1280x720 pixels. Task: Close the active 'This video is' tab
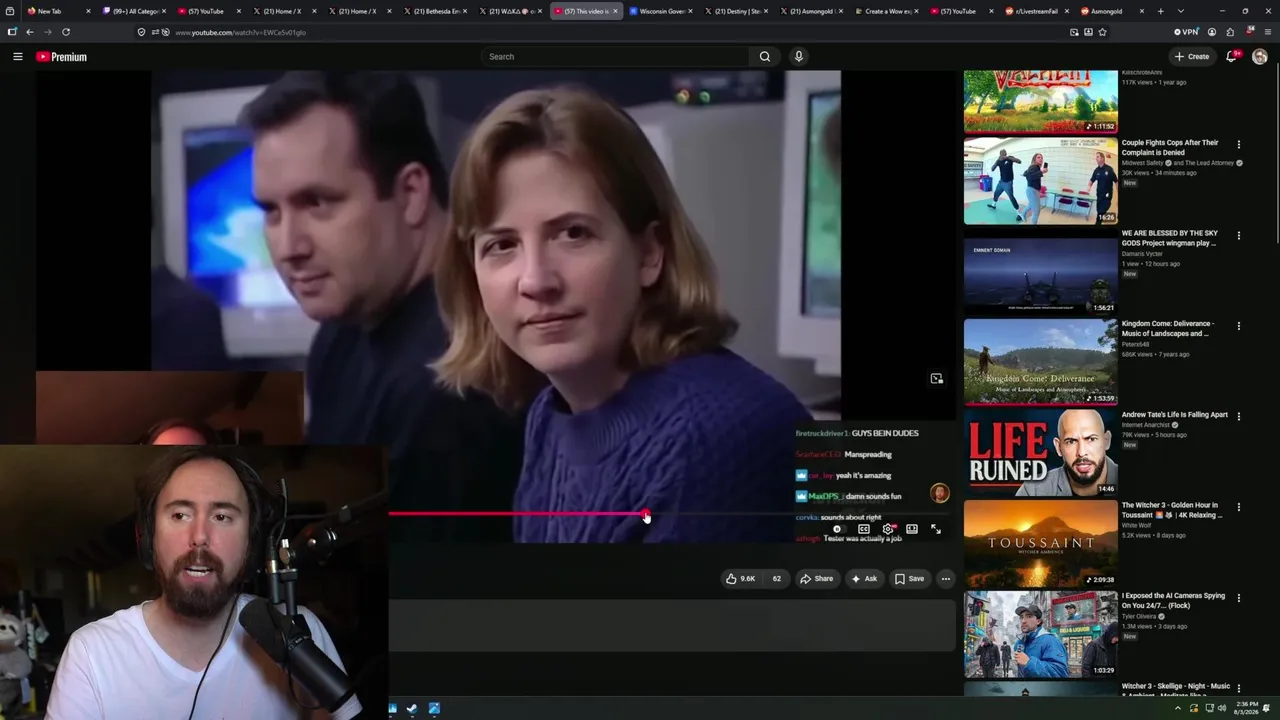click(615, 11)
